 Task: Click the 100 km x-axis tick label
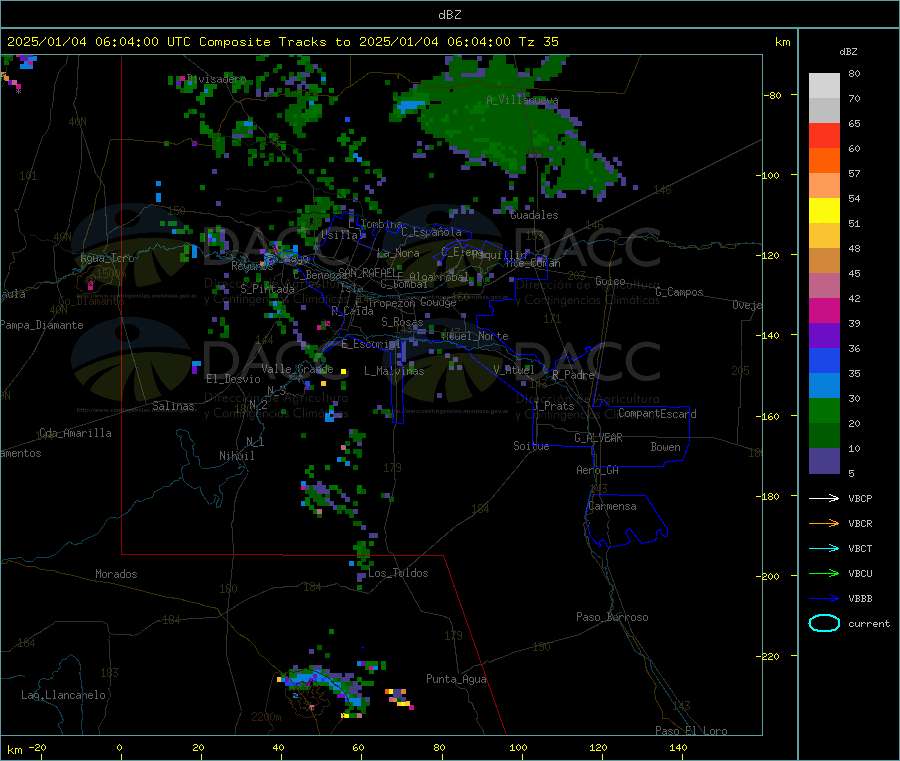tap(518, 748)
